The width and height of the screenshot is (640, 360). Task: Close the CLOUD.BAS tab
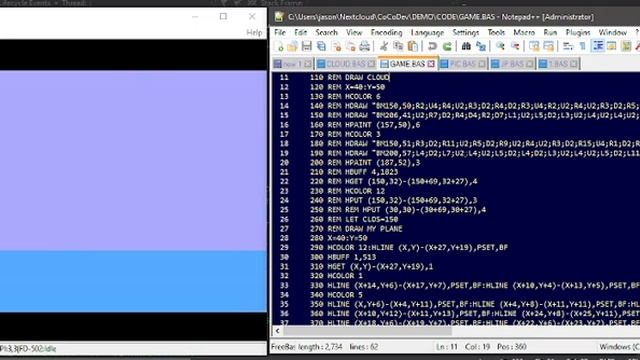tap(371, 64)
